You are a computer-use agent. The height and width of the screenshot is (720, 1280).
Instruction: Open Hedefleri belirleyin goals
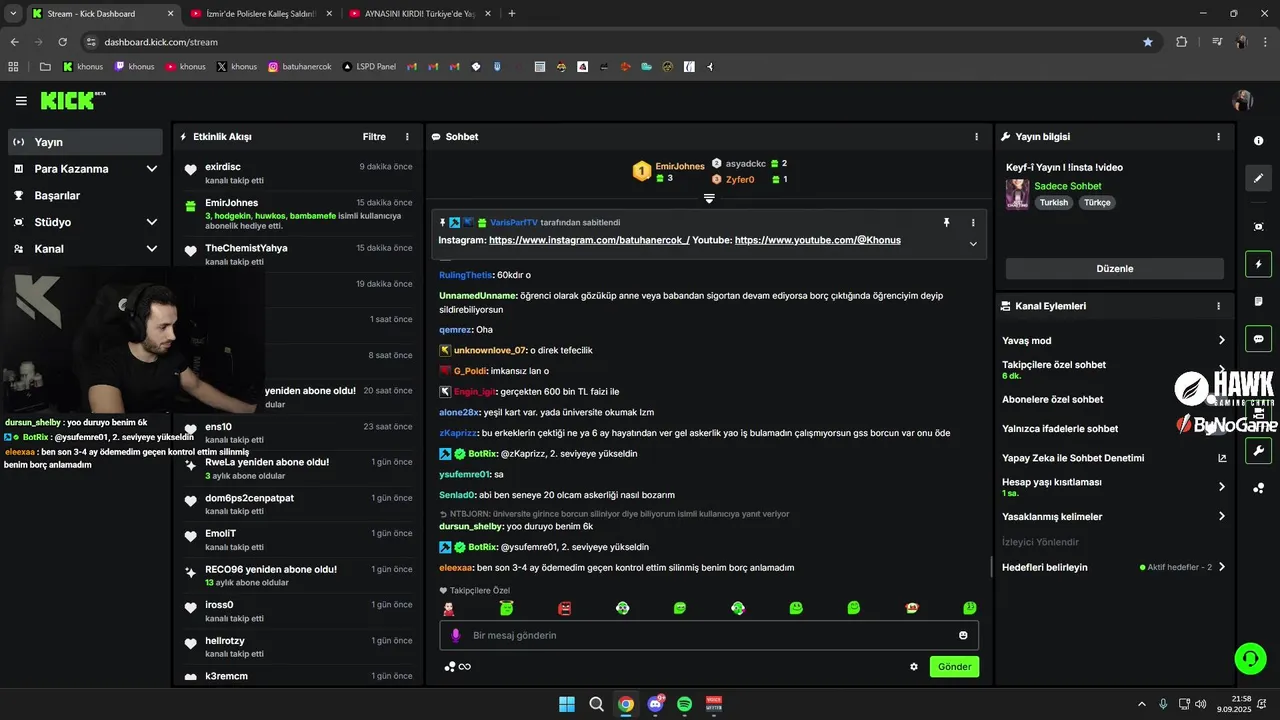click(1114, 567)
